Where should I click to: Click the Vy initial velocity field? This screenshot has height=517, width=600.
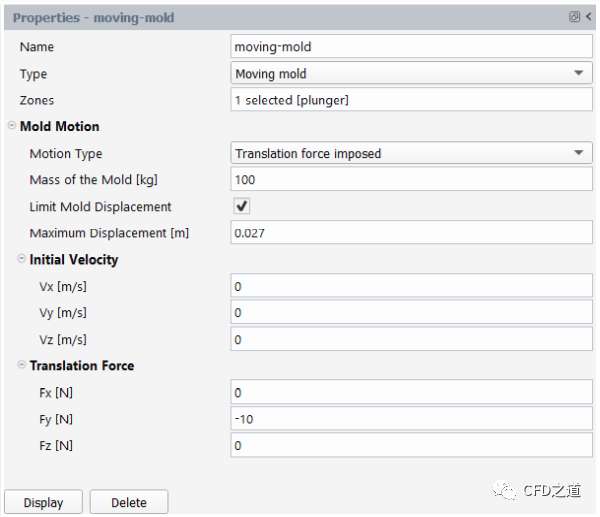click(411, 313)
